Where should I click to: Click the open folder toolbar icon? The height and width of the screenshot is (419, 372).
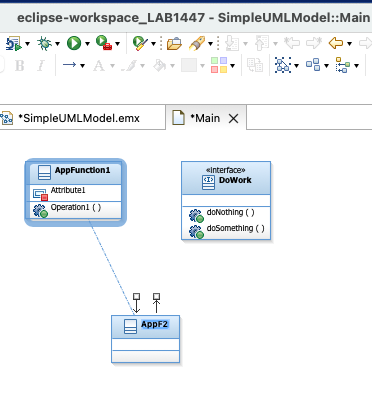click(174, 43)
